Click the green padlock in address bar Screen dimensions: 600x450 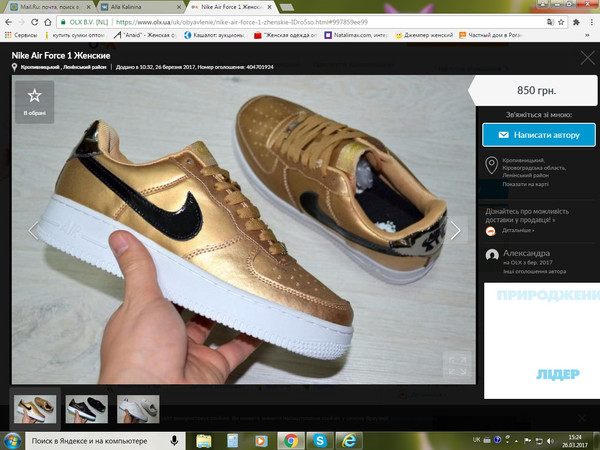(63, 22)
